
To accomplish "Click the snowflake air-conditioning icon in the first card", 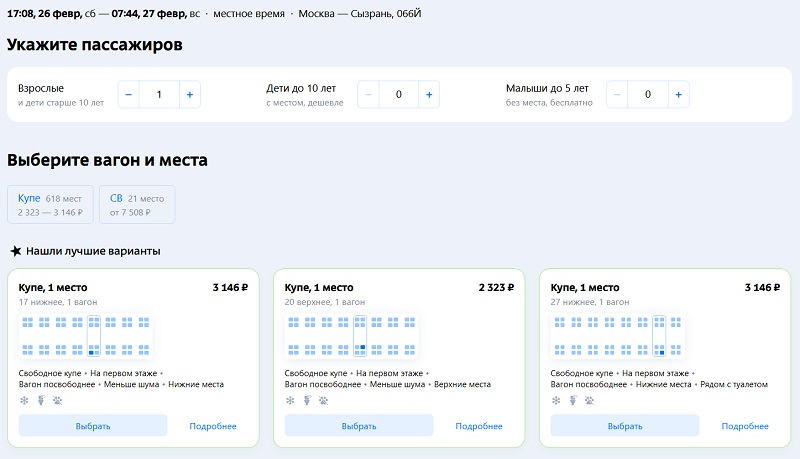I will (x=24, y=401).
